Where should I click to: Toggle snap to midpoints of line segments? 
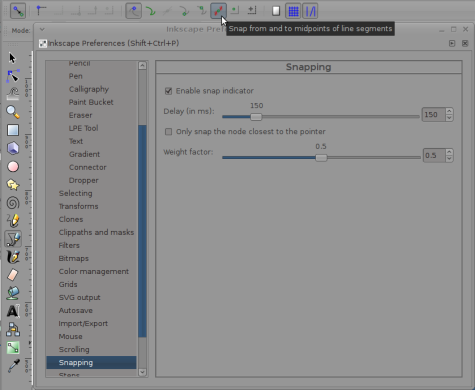[218, 11]
